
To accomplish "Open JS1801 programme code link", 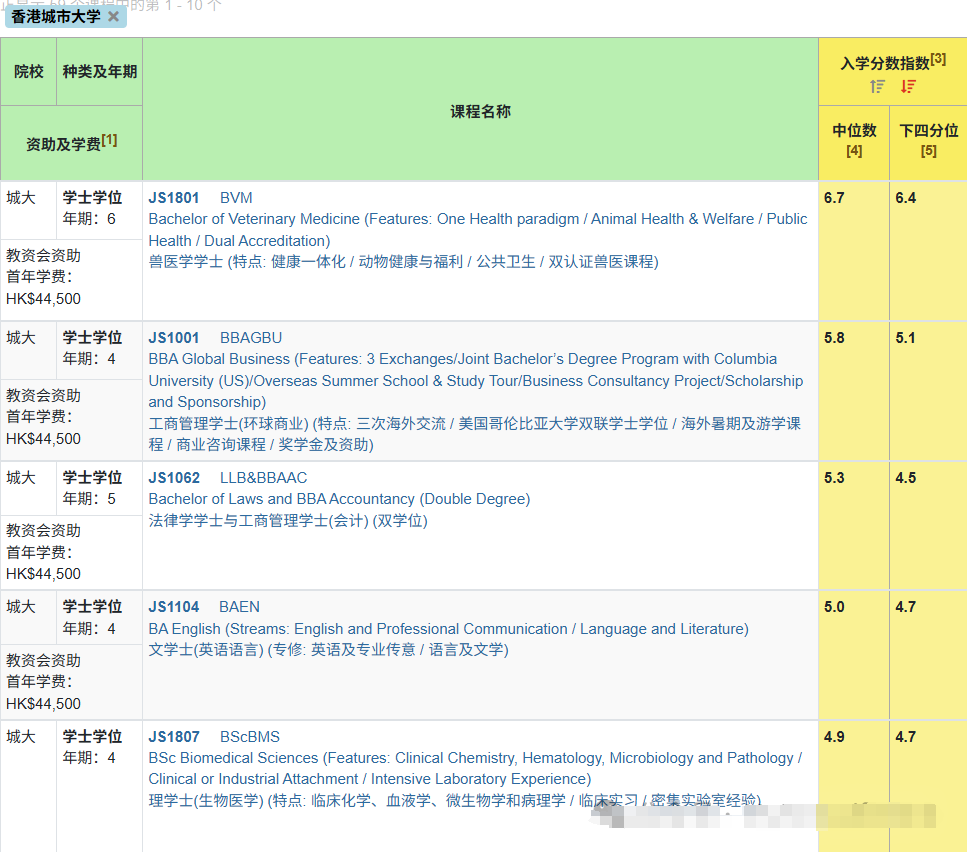I will 174,198.
